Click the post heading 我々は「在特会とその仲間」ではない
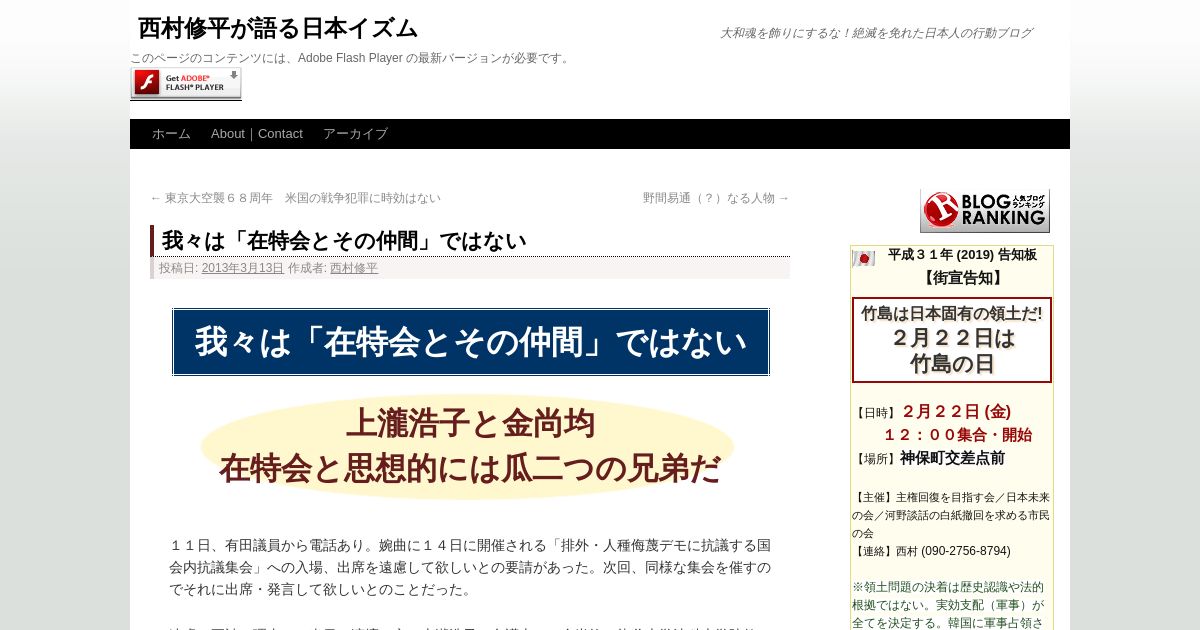The image size is (1200, 630). click(344, 241)
